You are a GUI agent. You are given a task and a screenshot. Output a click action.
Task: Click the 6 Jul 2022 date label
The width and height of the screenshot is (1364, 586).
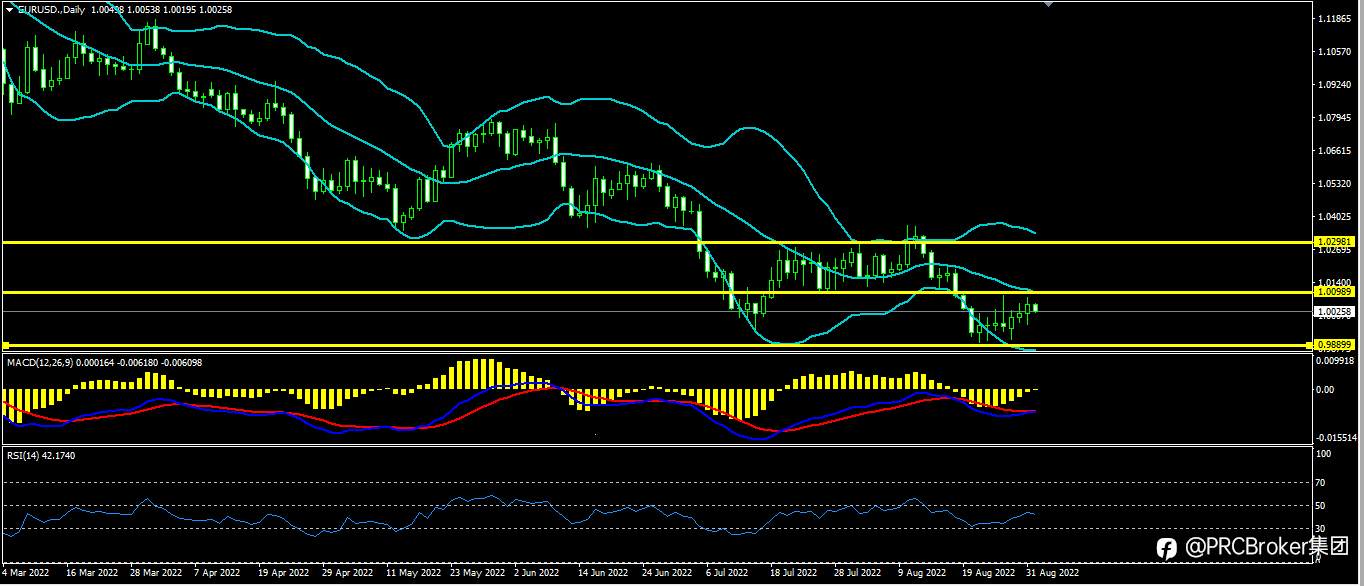(x=727, y=573)
